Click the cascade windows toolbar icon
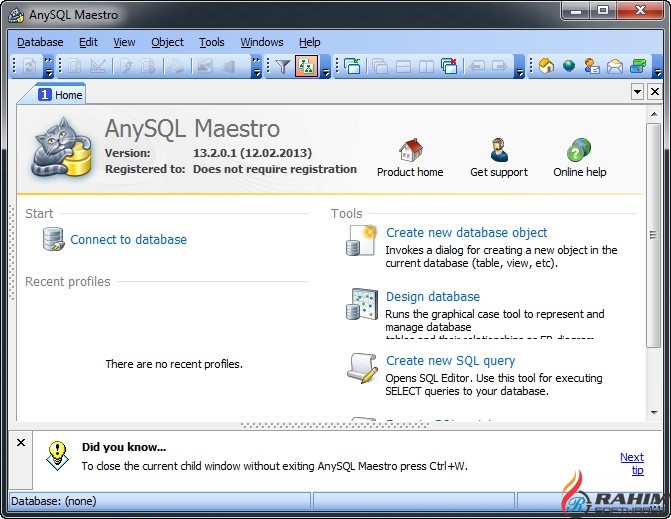 pyautogui.click(x=379, y=66)
